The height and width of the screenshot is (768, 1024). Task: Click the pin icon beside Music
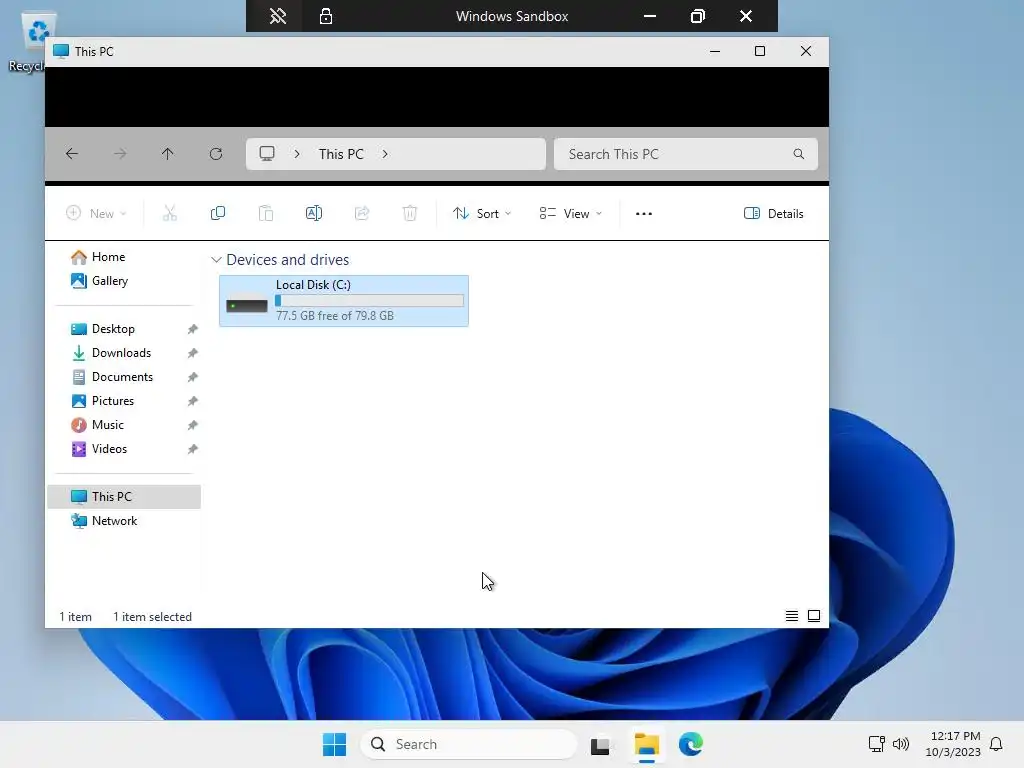193,425
